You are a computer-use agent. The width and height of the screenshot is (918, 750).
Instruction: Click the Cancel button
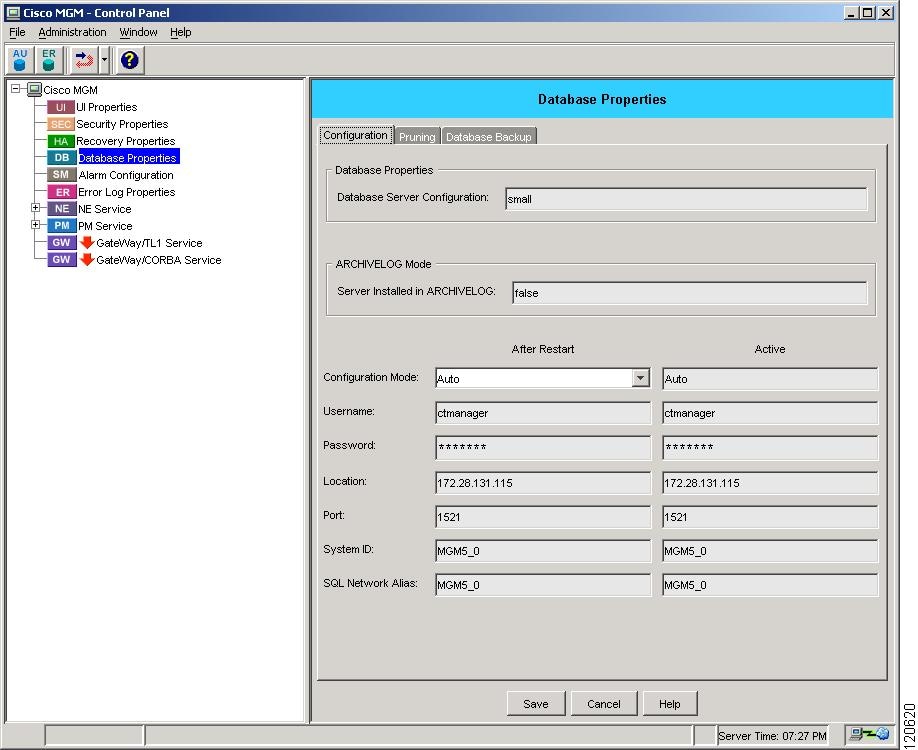point(604,703)
